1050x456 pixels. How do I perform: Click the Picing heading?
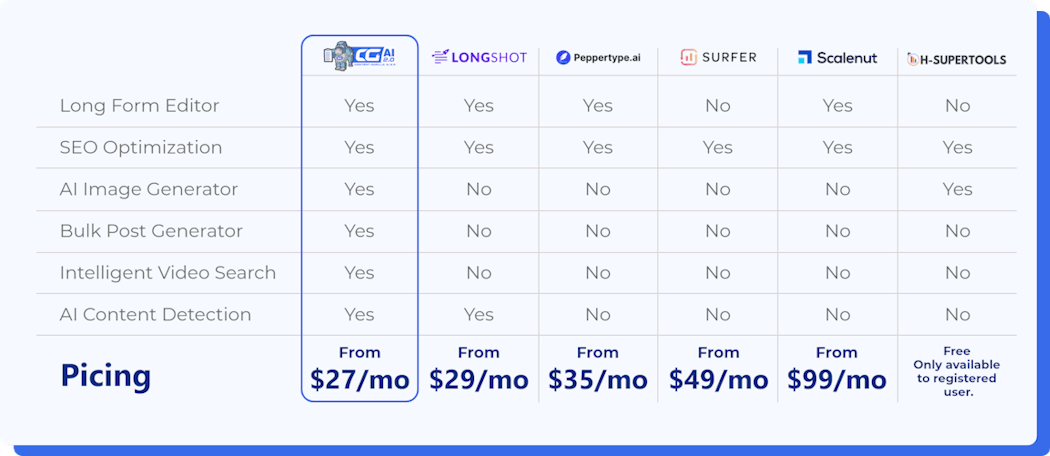pyautogui.click(x=106, y=376)
